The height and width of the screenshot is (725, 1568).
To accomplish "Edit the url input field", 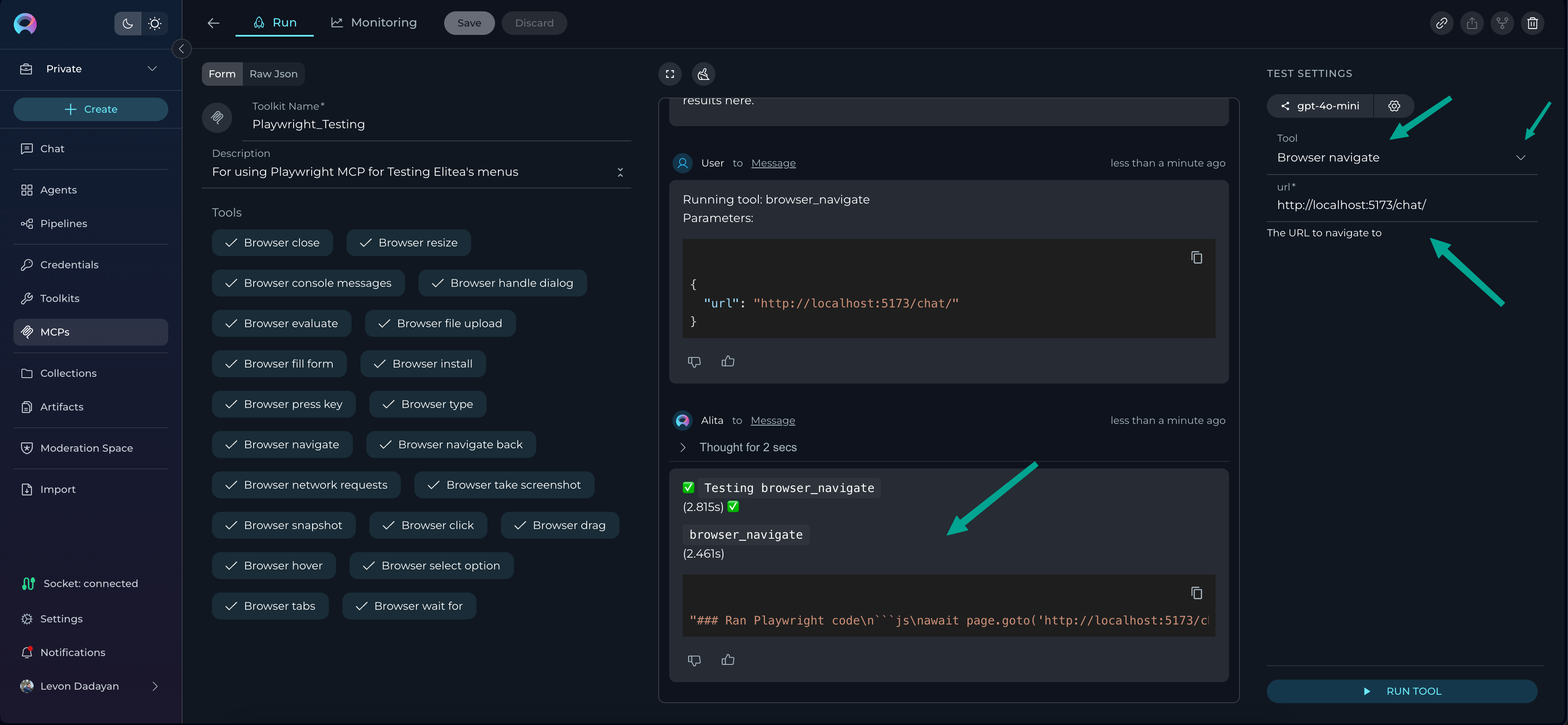I will tap(1402, 205).
